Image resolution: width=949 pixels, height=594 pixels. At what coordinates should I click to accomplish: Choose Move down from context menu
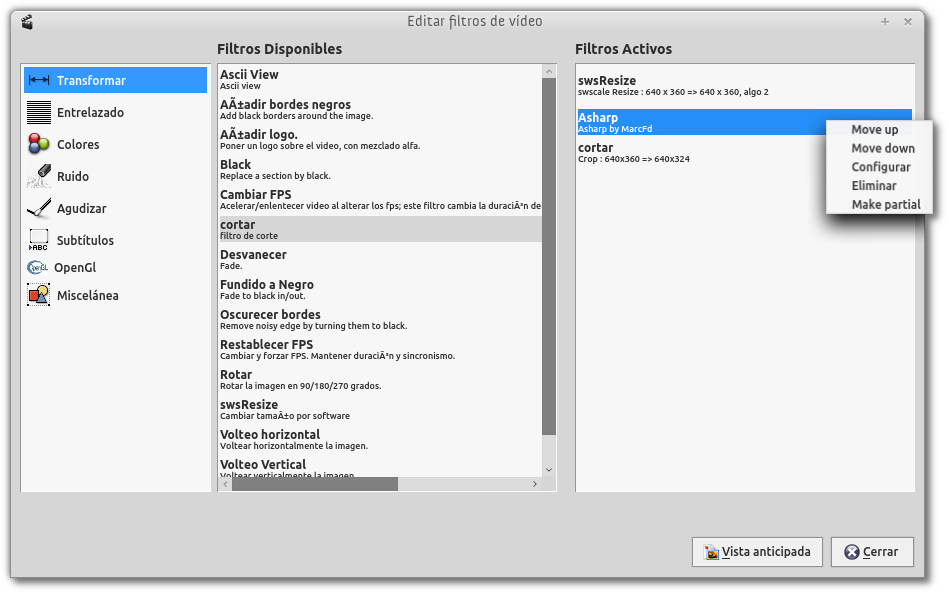(x=882, y=149)
